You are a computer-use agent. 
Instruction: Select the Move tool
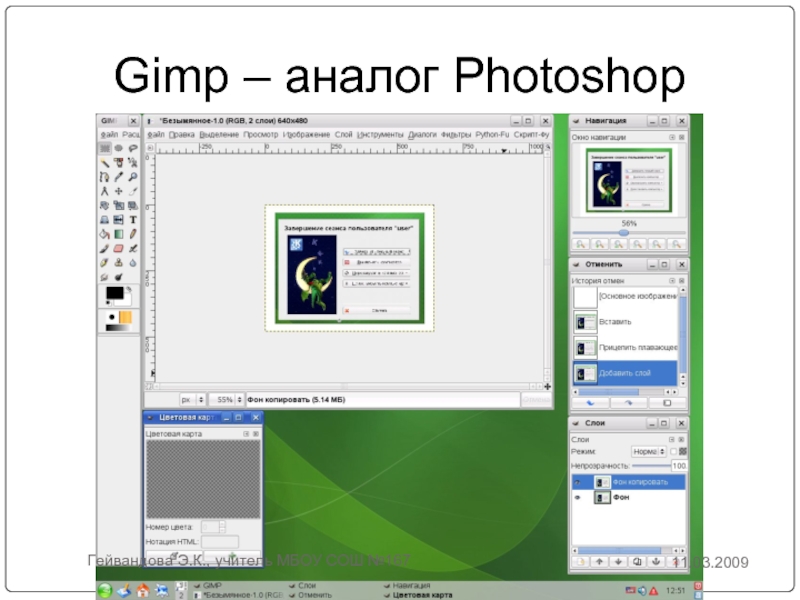(118, 191)
